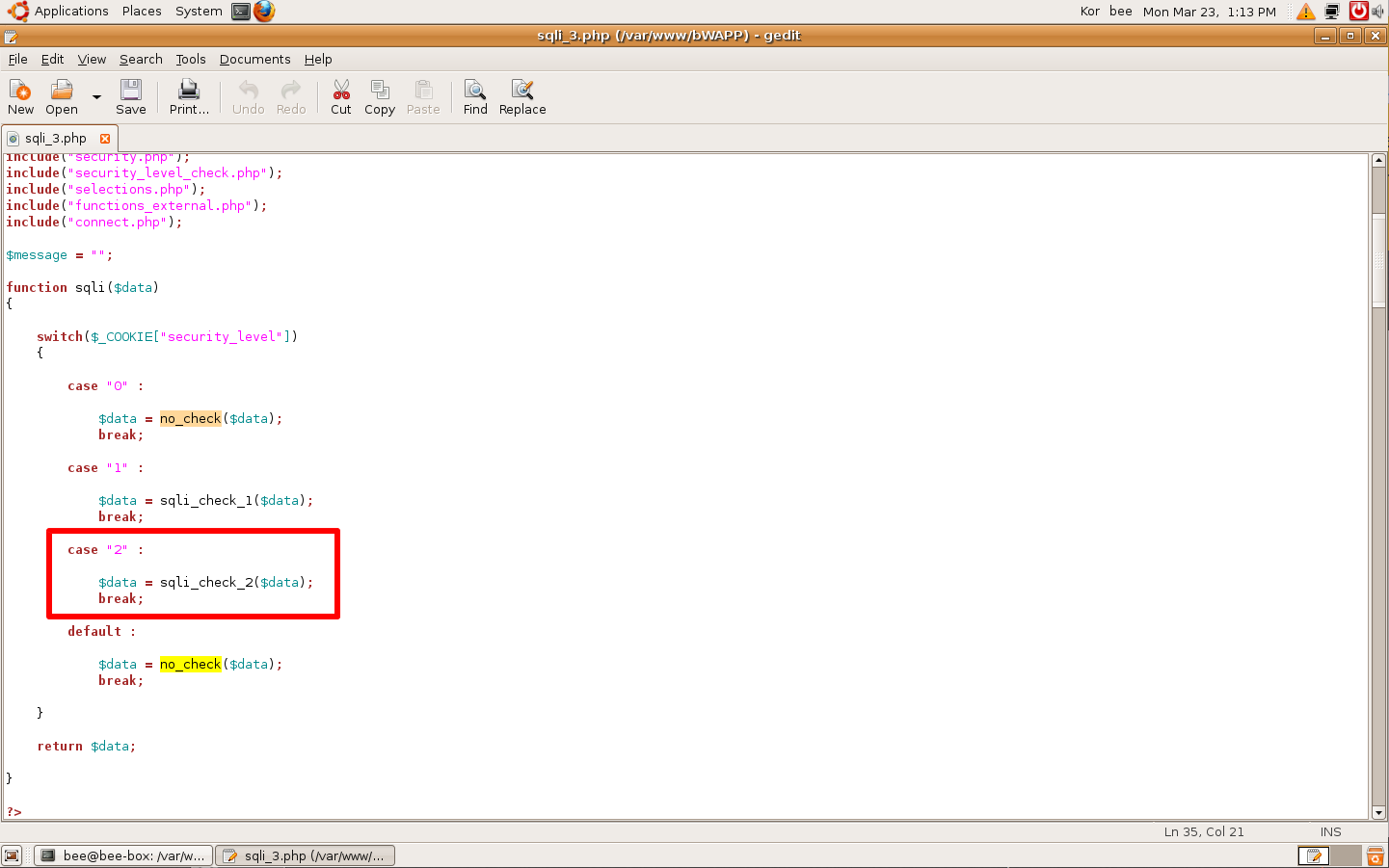Open the clock calendar Mon Mar 23
This screenshot has width=1389, height=868.
pos(1210,12)
